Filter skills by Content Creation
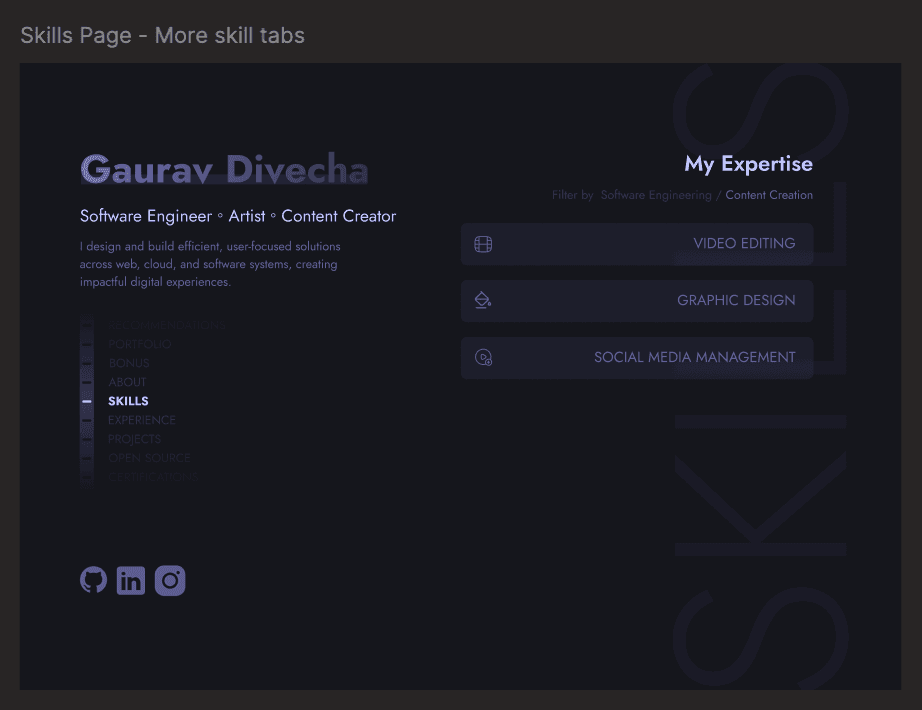This screenshot has width=922, height=710. point(769,195)
